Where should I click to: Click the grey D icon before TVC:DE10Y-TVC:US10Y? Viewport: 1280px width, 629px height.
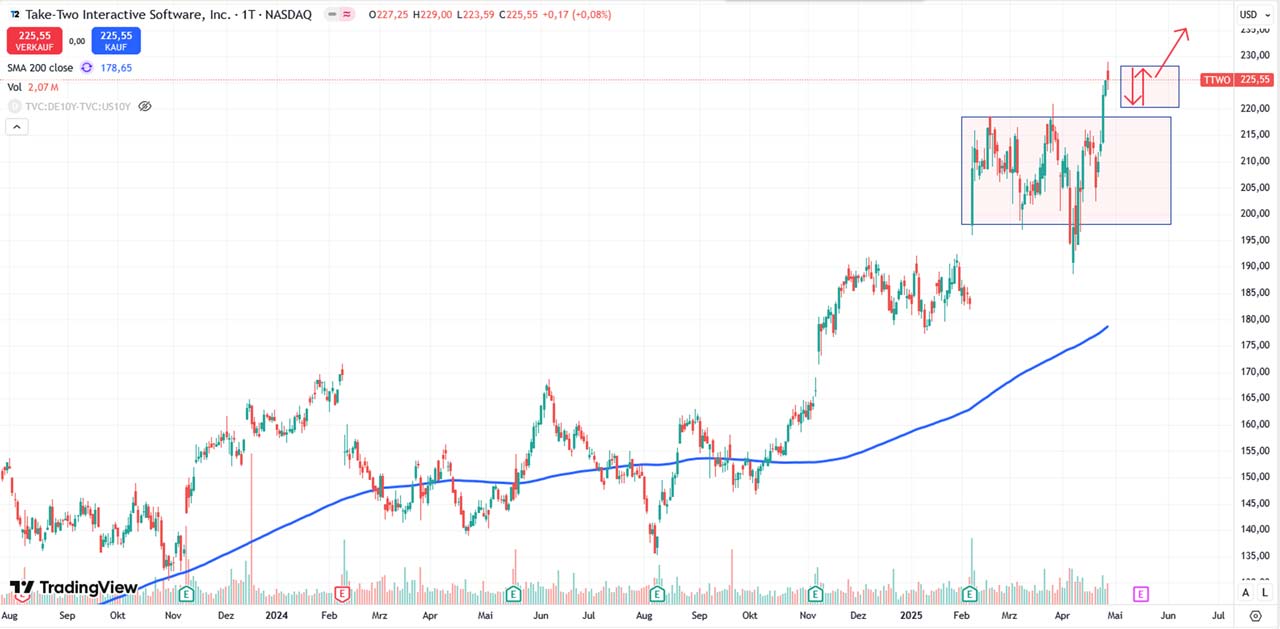pos(14,106)
